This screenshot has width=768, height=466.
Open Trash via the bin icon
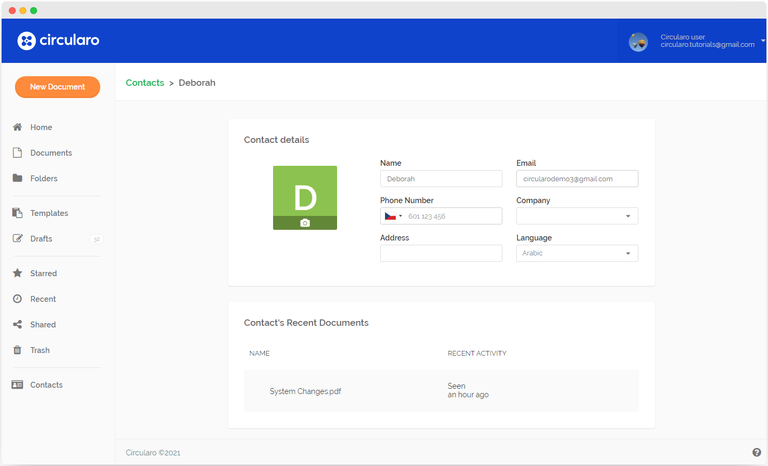click(17, 351)
